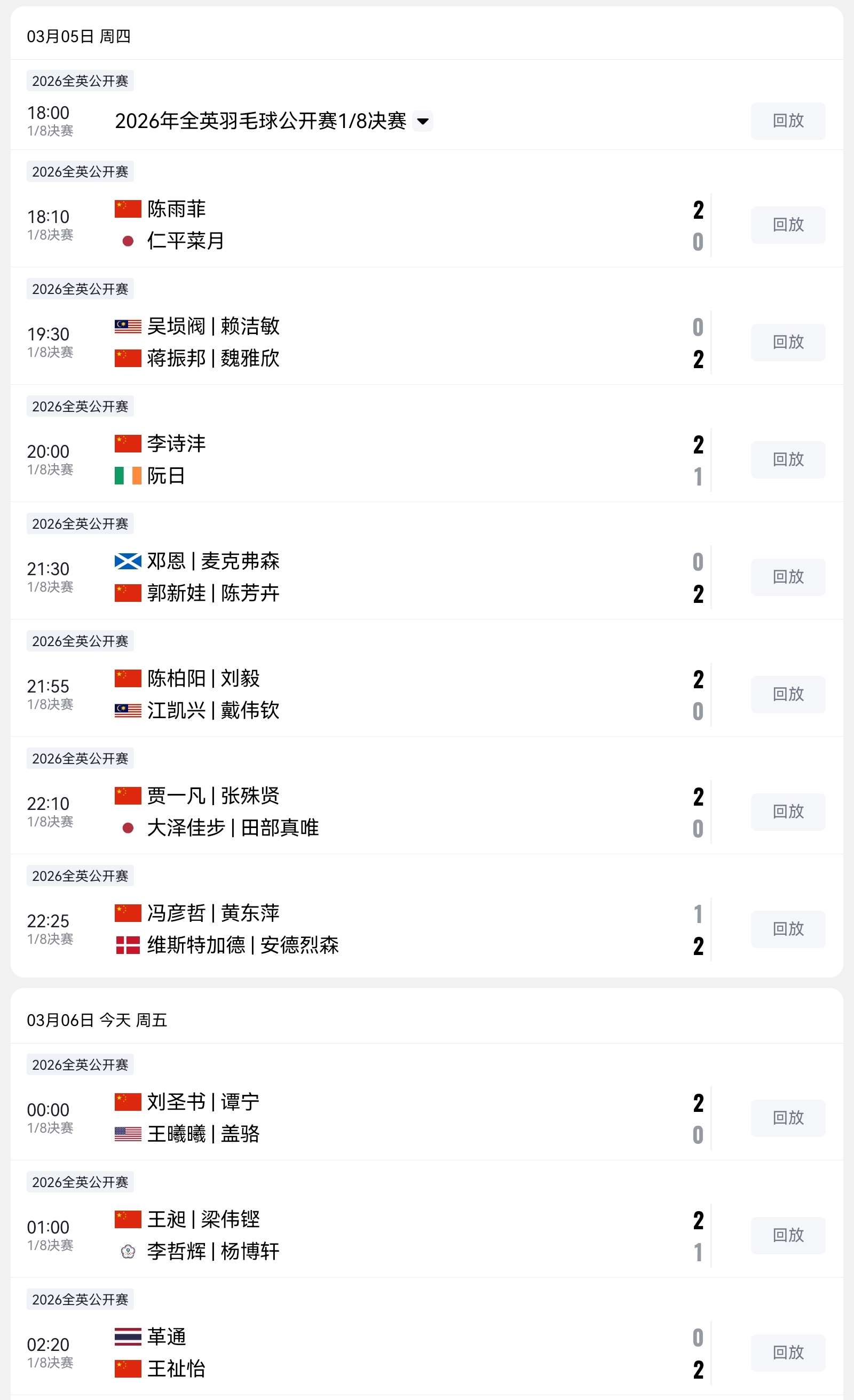The height and width of the screenshot is (1400, 854).
Task: Click Ireland flag next to 阮日
Action: point(128,475)
